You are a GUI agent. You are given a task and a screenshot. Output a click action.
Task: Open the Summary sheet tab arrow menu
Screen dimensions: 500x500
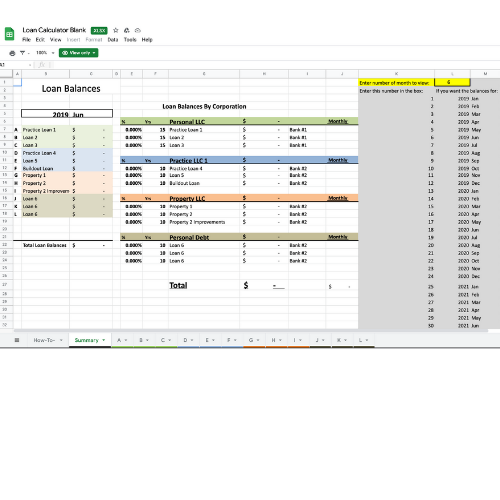pos(104,340)
